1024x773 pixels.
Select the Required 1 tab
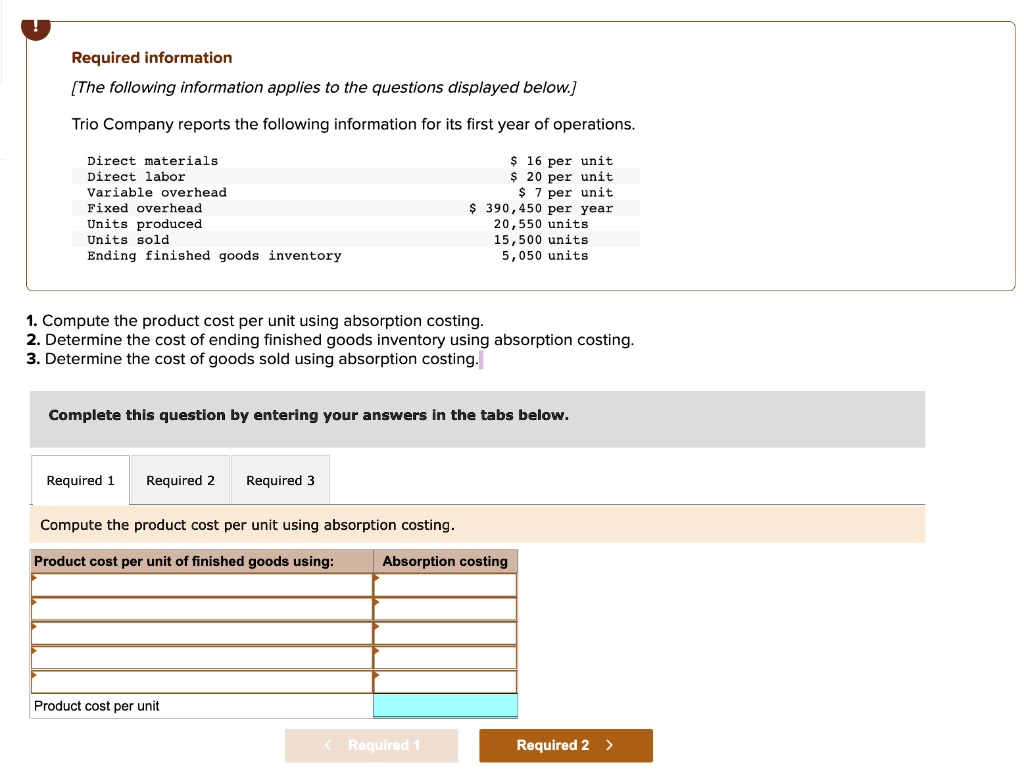(80, 480)
